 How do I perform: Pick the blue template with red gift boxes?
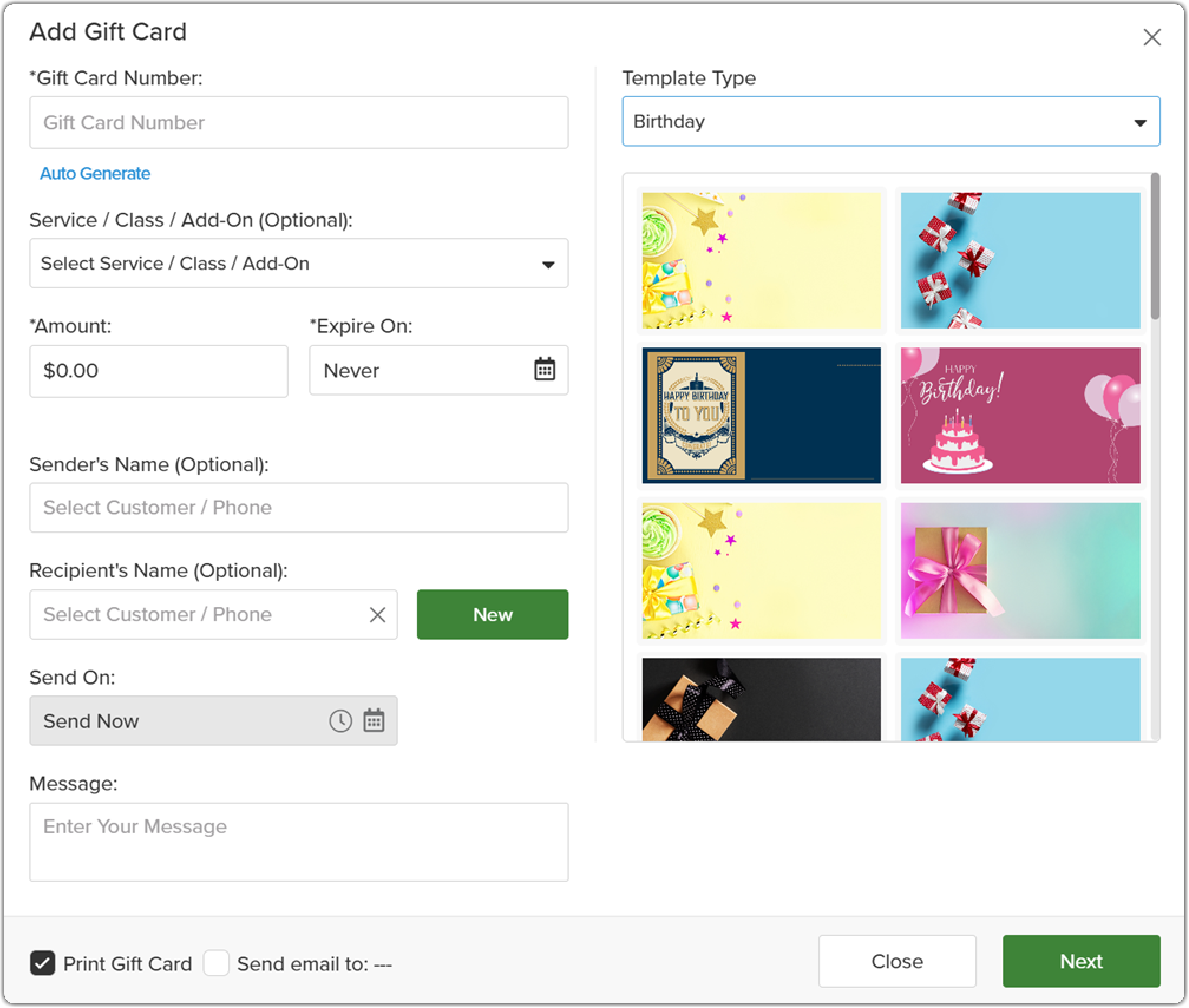coord(1020,260)
